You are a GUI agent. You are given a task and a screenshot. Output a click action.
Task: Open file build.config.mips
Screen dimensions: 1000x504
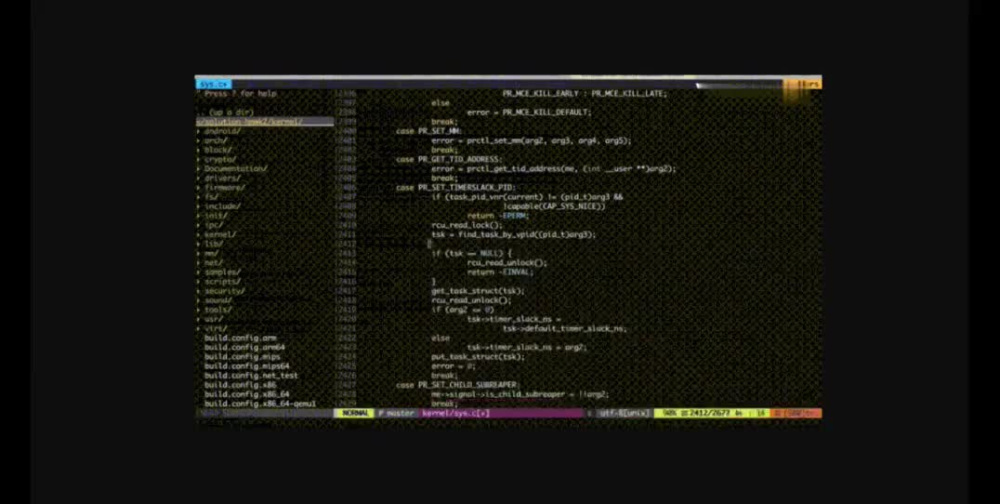242,357
